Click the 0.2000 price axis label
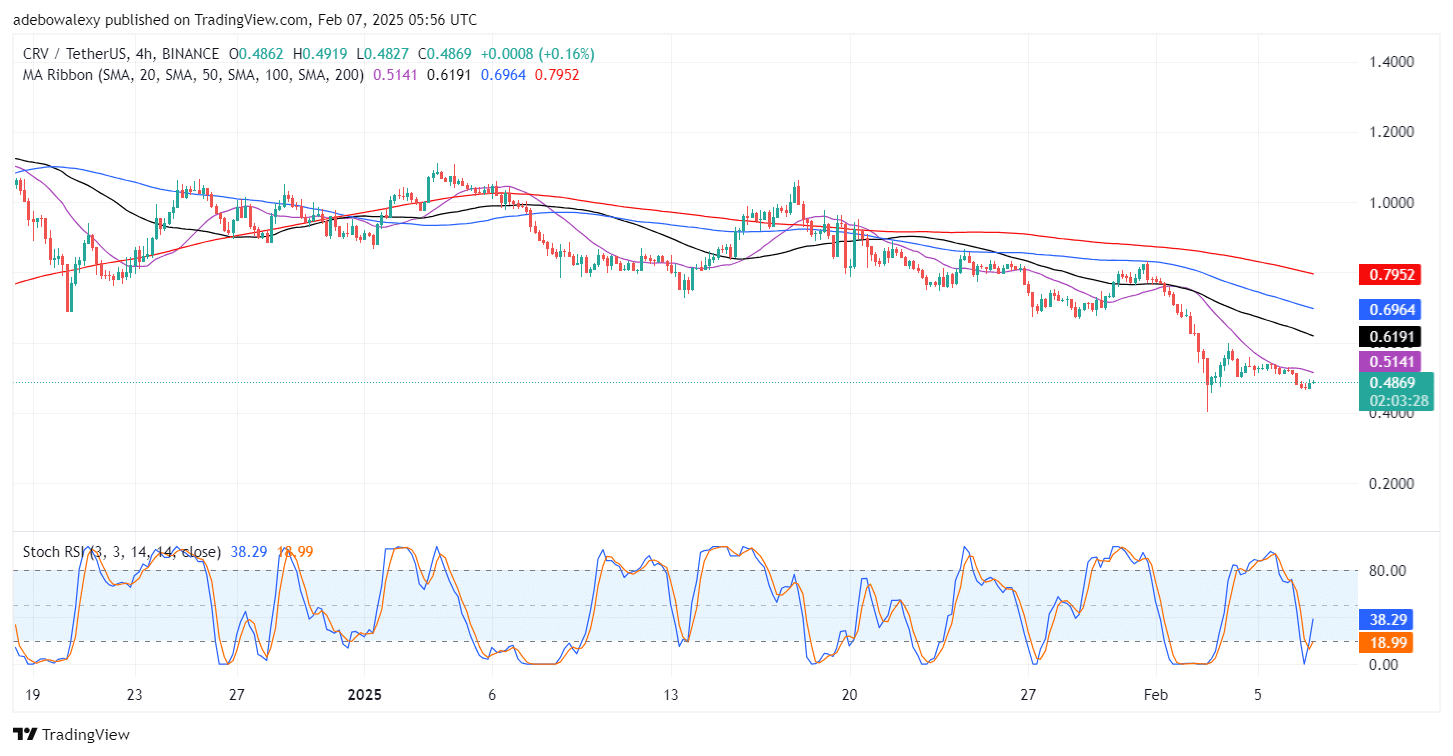 point(1391,483)
